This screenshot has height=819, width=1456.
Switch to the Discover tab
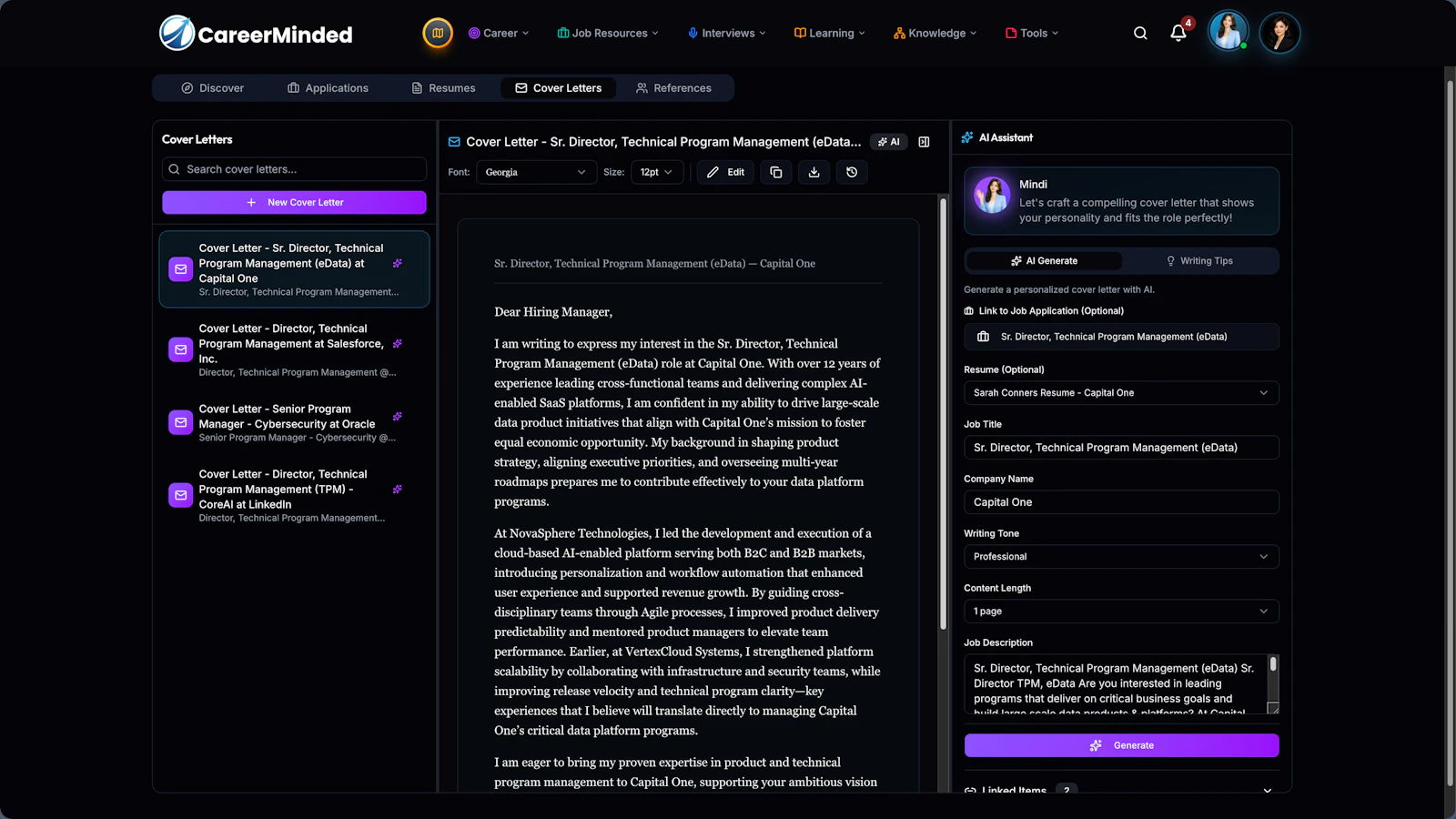(212, 88)
